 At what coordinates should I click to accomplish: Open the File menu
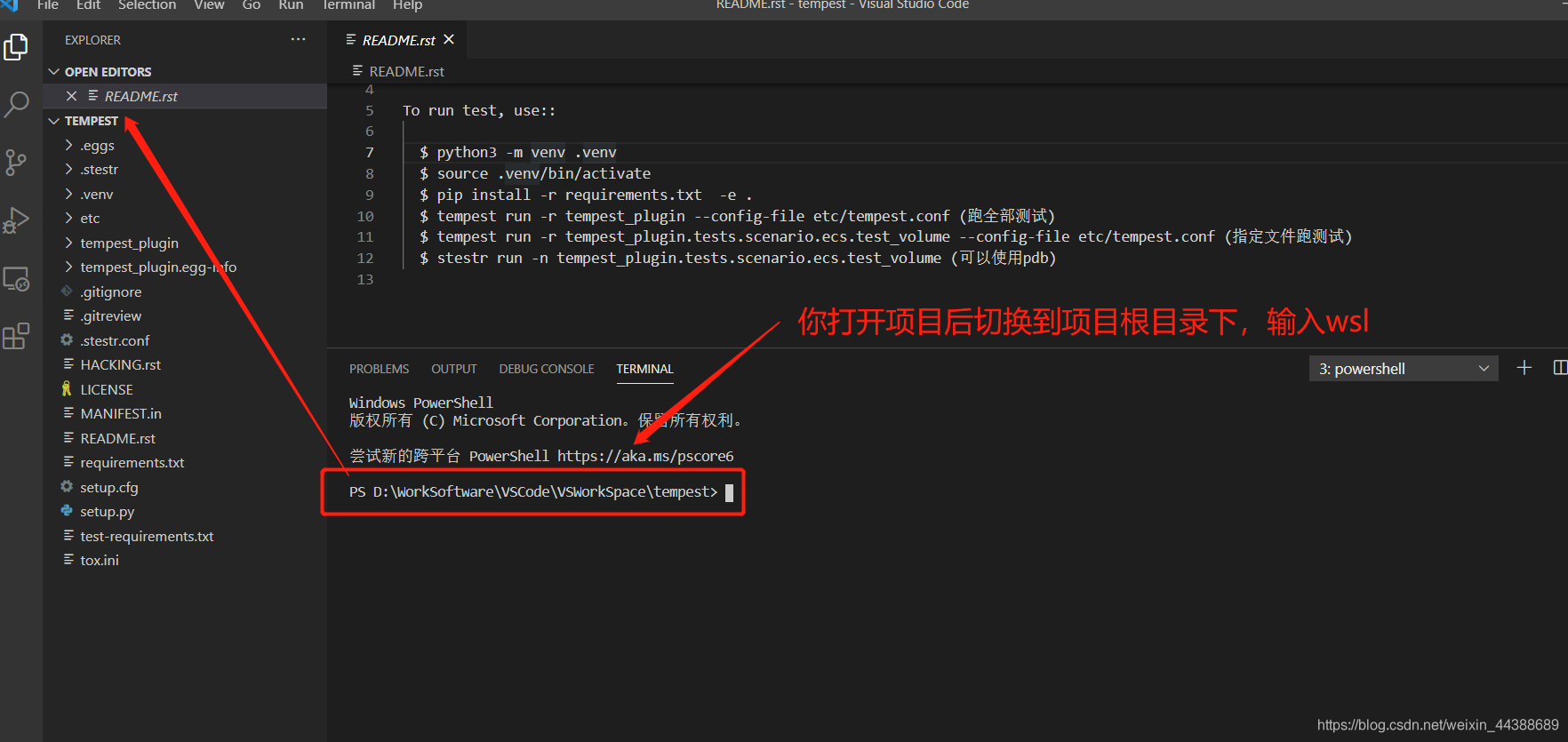(x=48, y=5)
